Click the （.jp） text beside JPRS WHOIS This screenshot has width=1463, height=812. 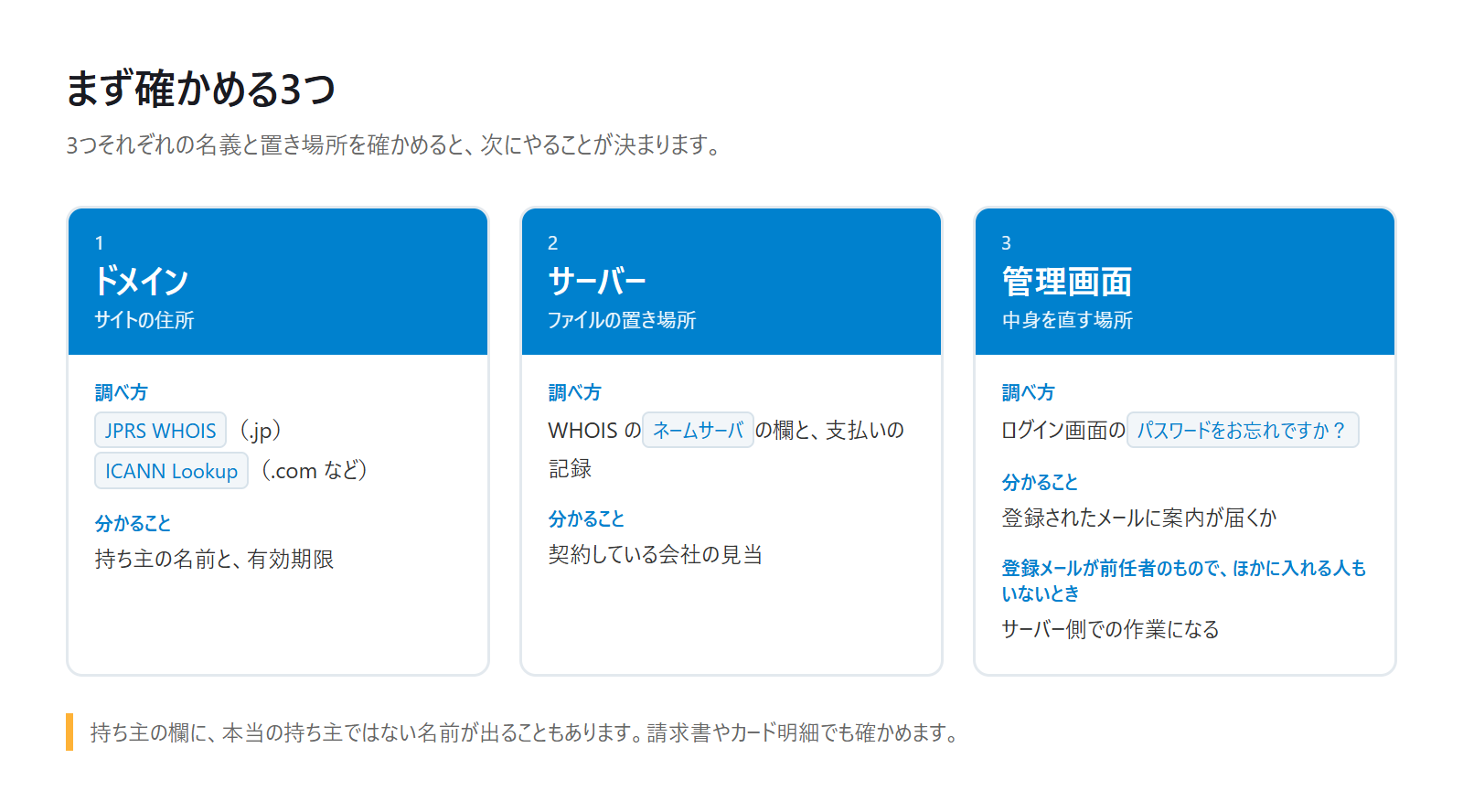[260, 430]
